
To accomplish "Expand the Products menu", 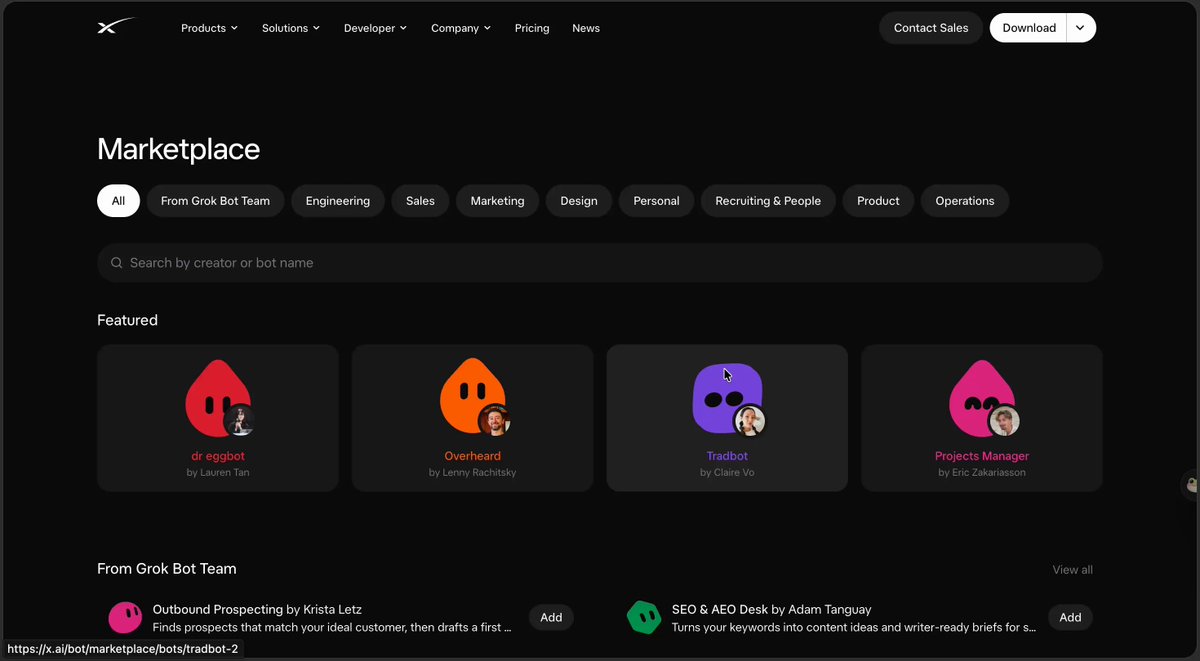I will 209,28.
